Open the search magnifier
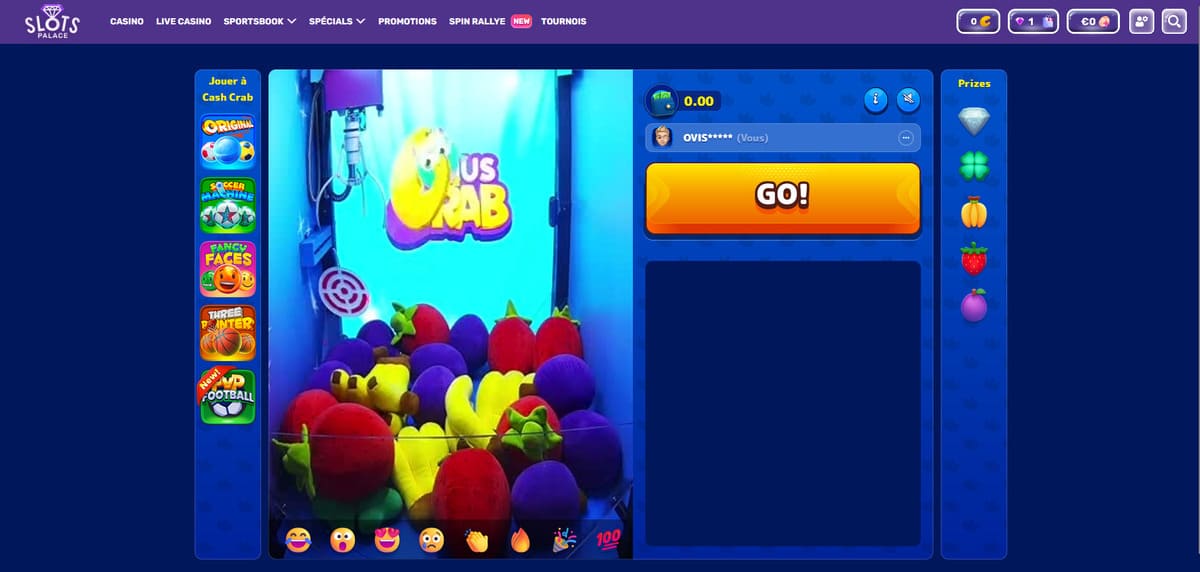The width and height of the screenshot is (1200, 572). (1174, 21)
